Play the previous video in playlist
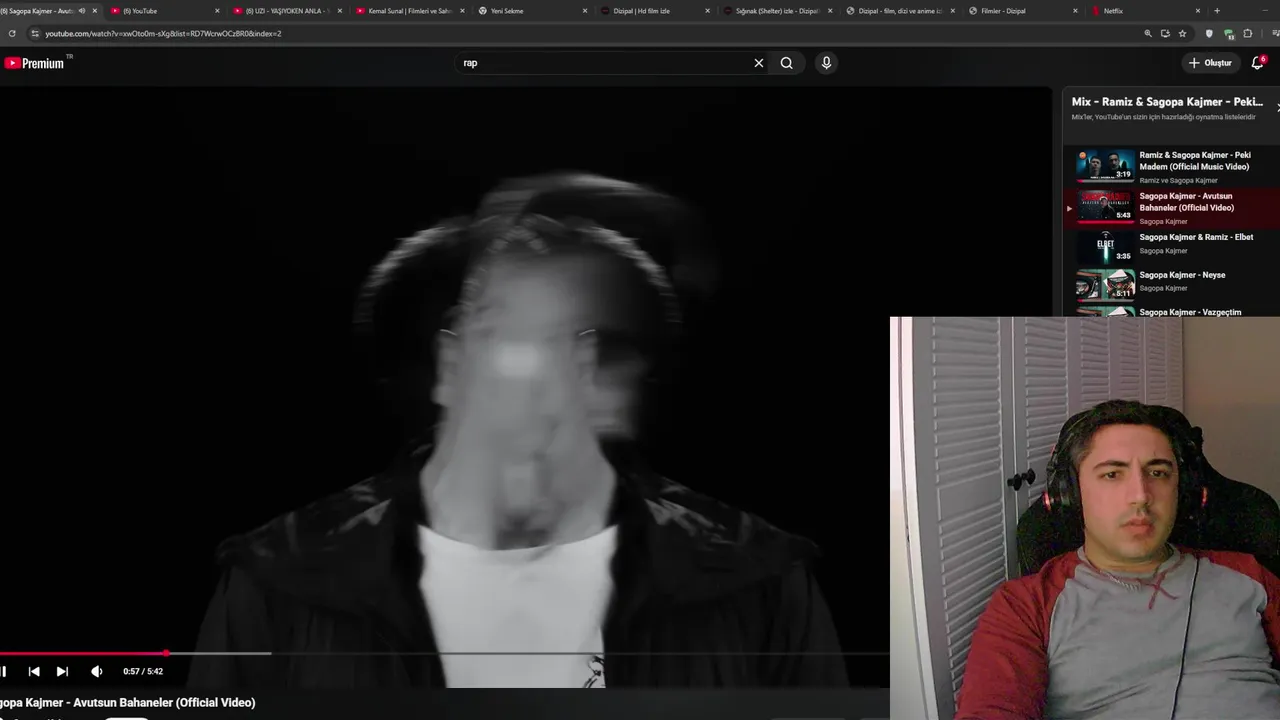This screenshot has height=720, width=1280. point(34,671)
